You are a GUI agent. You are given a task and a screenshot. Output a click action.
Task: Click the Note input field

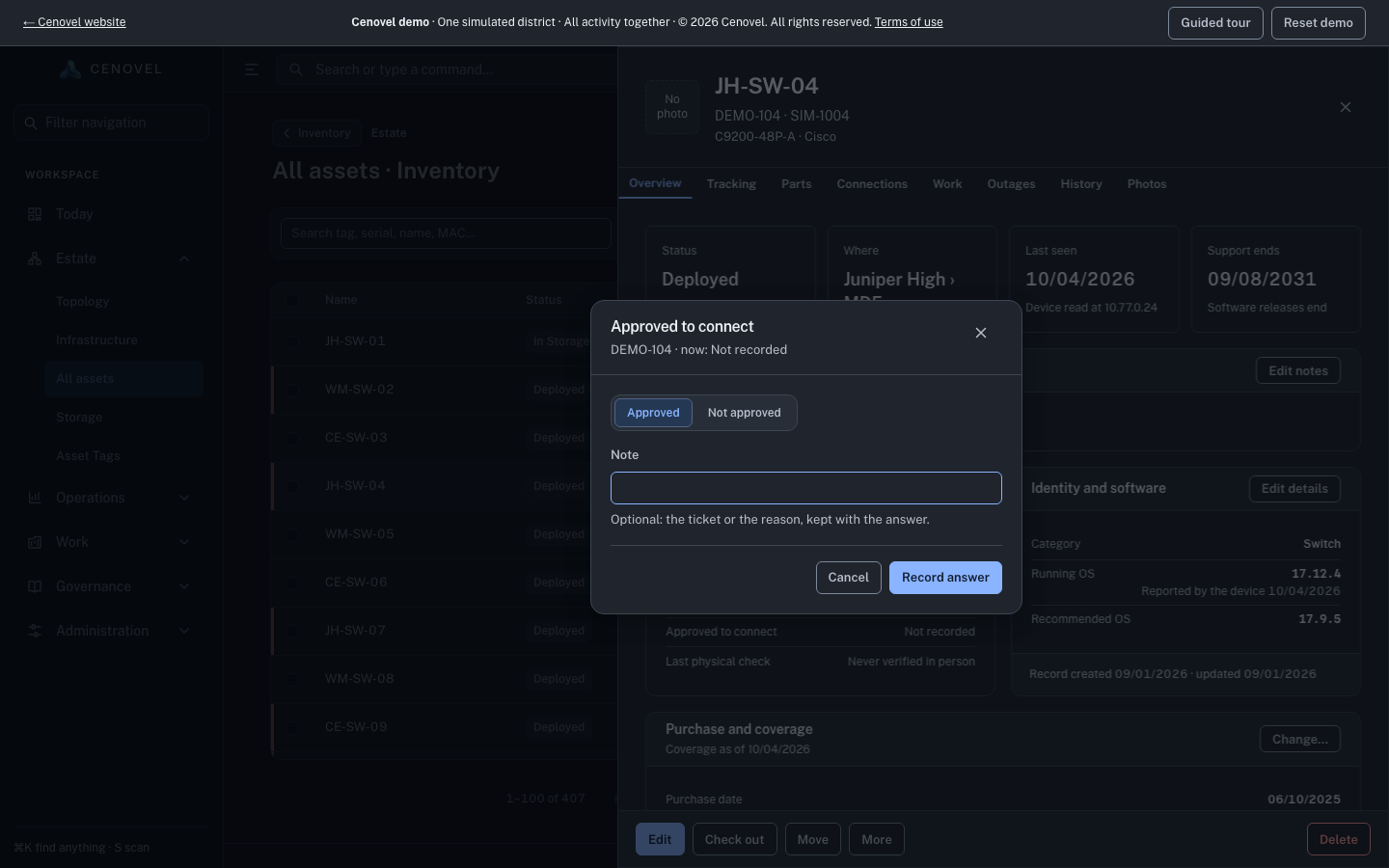pyautogui.click(x=806, y=488)
